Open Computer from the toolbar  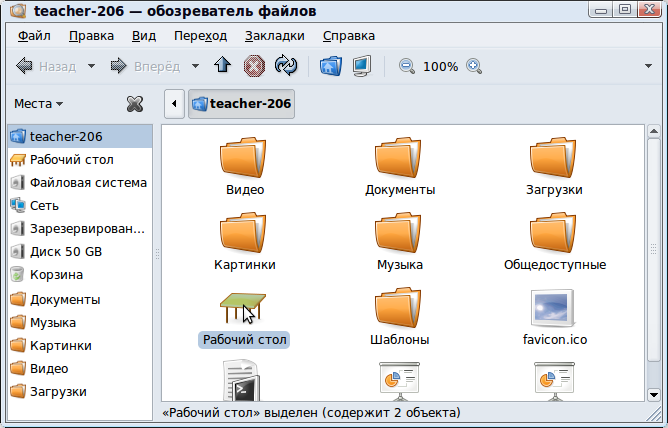[x=362, y=66]
